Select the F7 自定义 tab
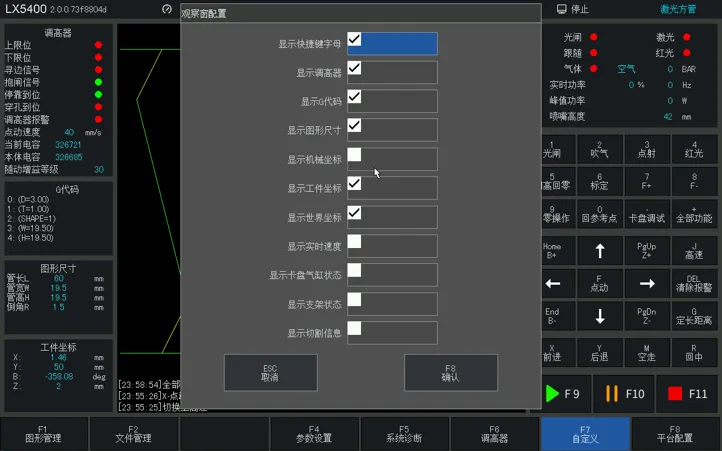 (585, 434)
